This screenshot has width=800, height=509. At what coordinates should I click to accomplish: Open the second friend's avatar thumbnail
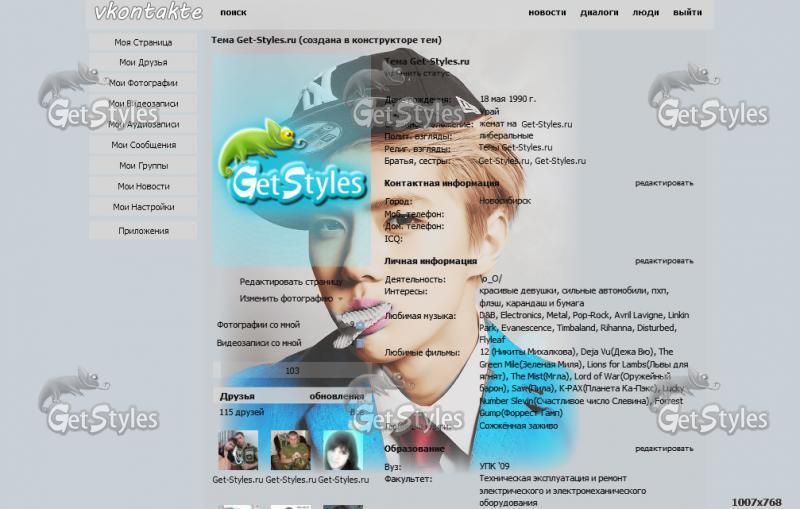coord(290,450)
